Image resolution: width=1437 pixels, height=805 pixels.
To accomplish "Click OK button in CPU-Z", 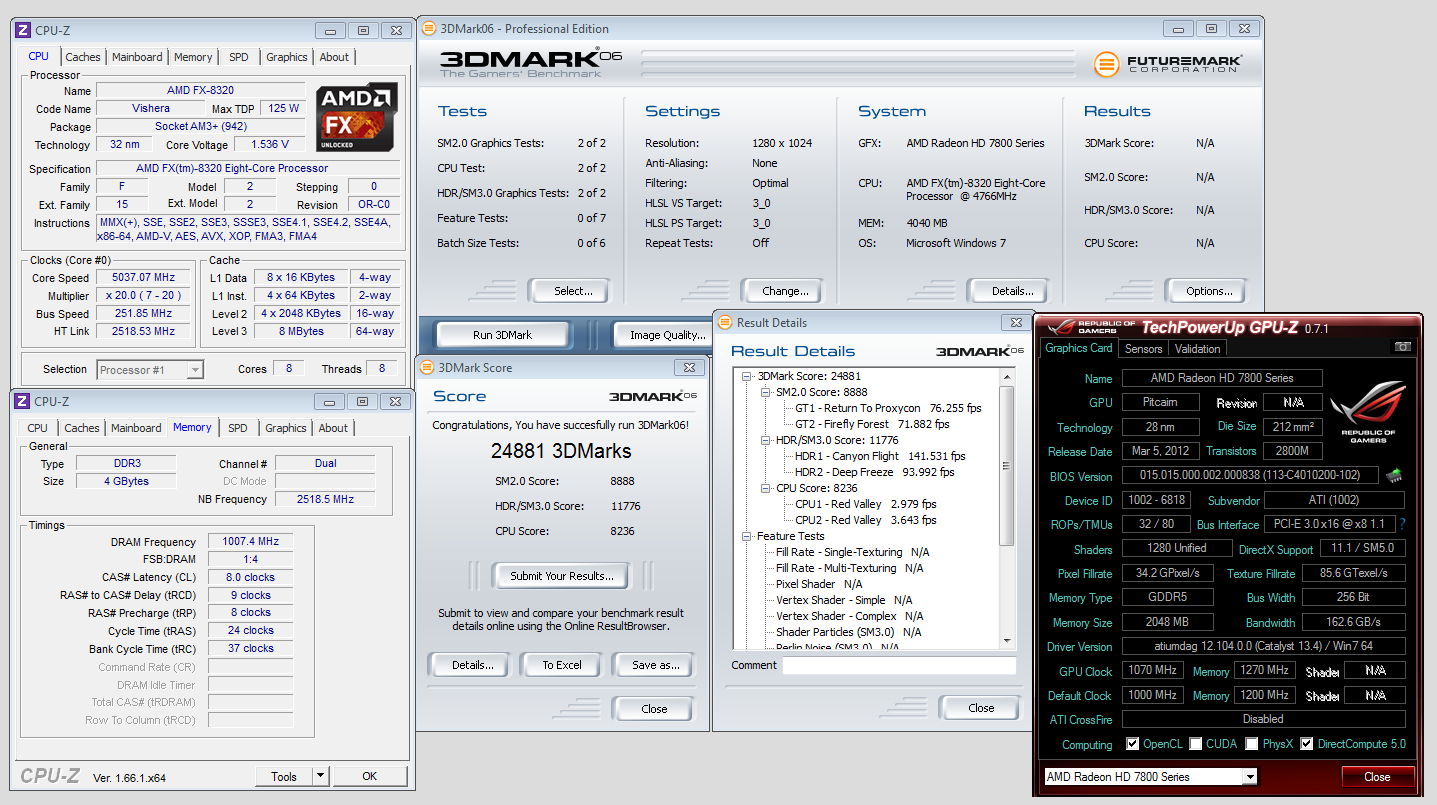I will coord(370,776).
